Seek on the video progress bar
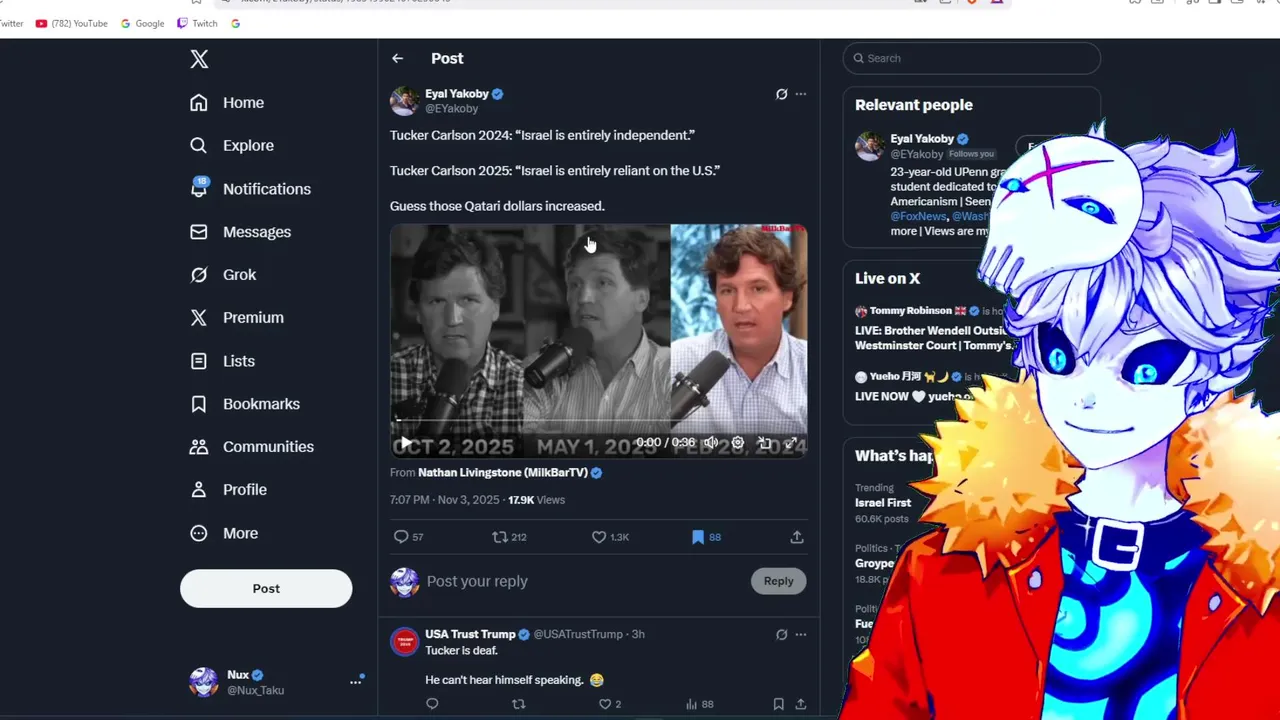This screenshot has height=720, width=1280. (598, 421)
